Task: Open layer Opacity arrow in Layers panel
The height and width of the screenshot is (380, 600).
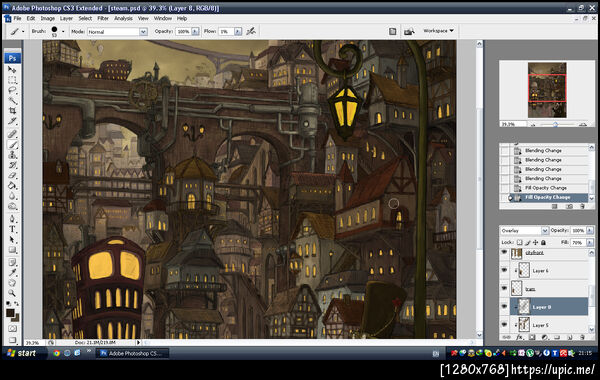Action: point(589,230)
